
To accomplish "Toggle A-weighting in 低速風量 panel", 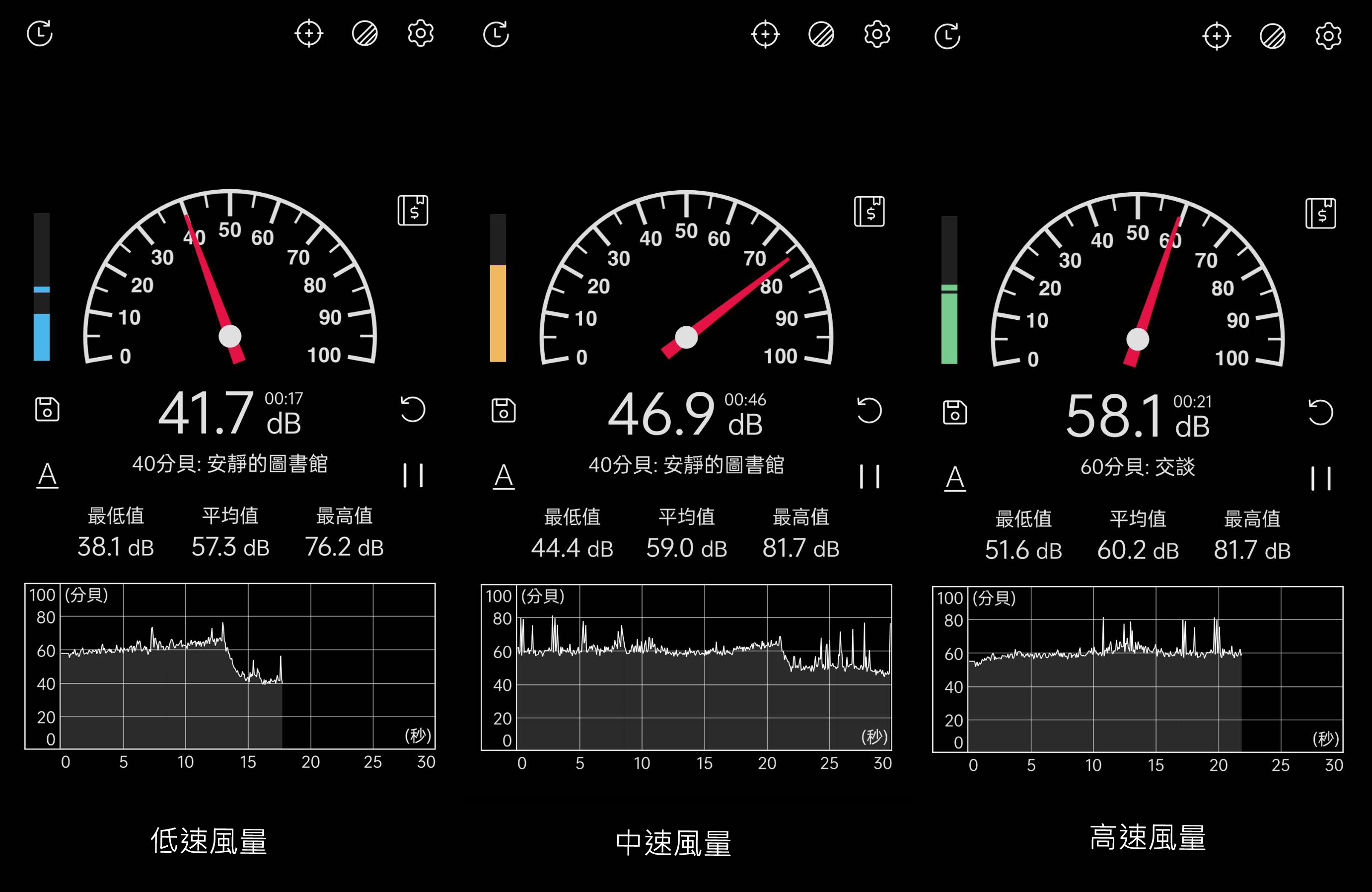I will (x=47, y=476).
